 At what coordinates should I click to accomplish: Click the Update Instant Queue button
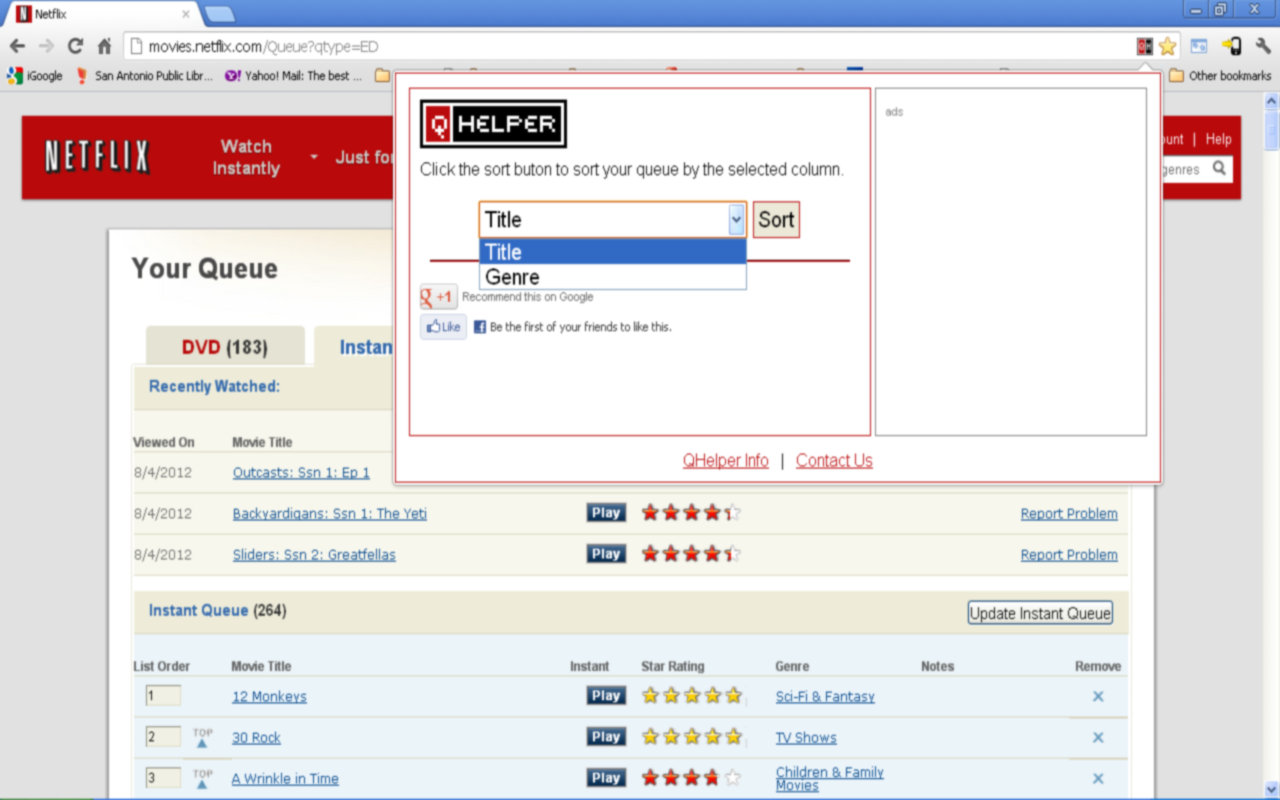pos(1040,613)
